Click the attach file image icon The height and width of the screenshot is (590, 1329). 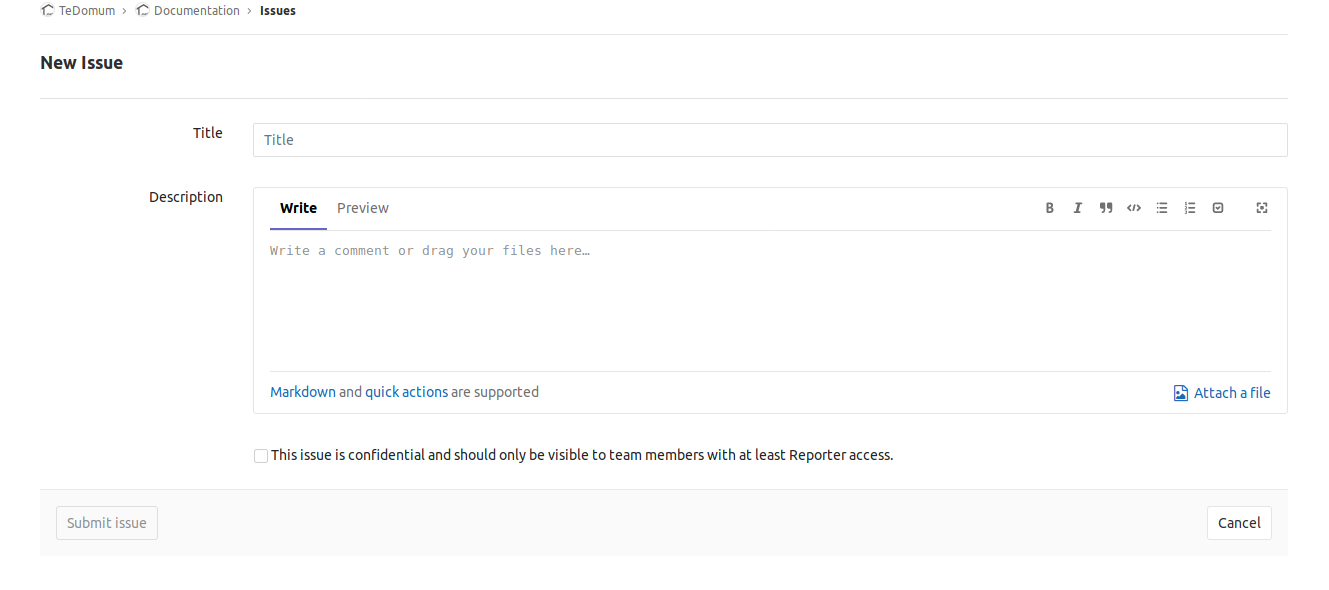click(1181, 393)
